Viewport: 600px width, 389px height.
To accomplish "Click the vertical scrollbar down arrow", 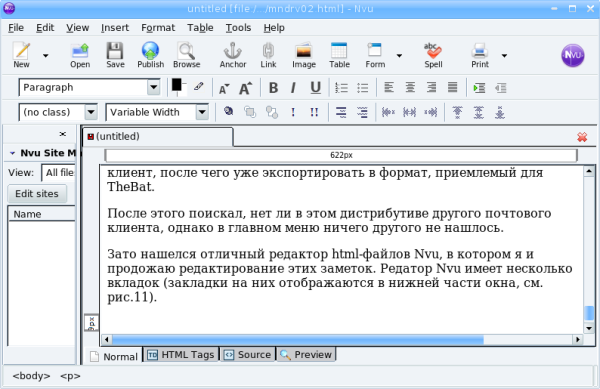I will click(589, 328).
